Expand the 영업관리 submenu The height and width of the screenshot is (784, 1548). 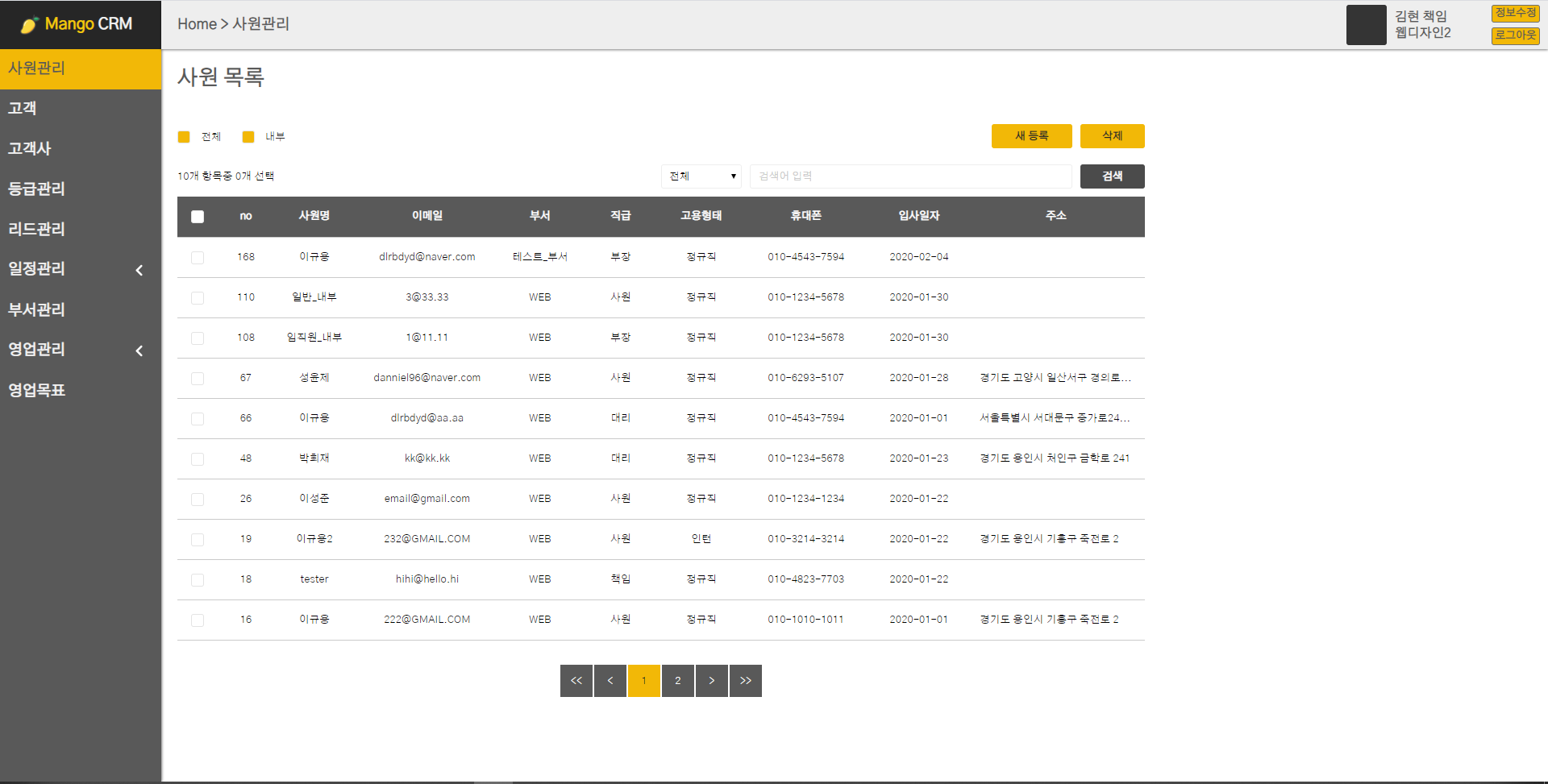(x=77, y=350)
